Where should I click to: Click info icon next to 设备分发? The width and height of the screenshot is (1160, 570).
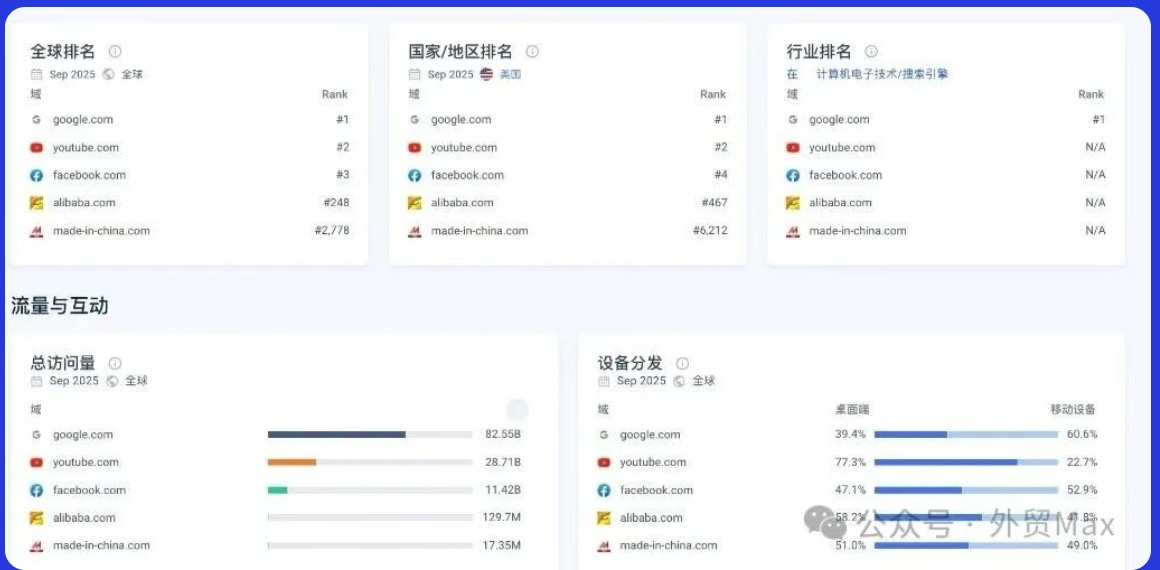click(x=682, y=363)
